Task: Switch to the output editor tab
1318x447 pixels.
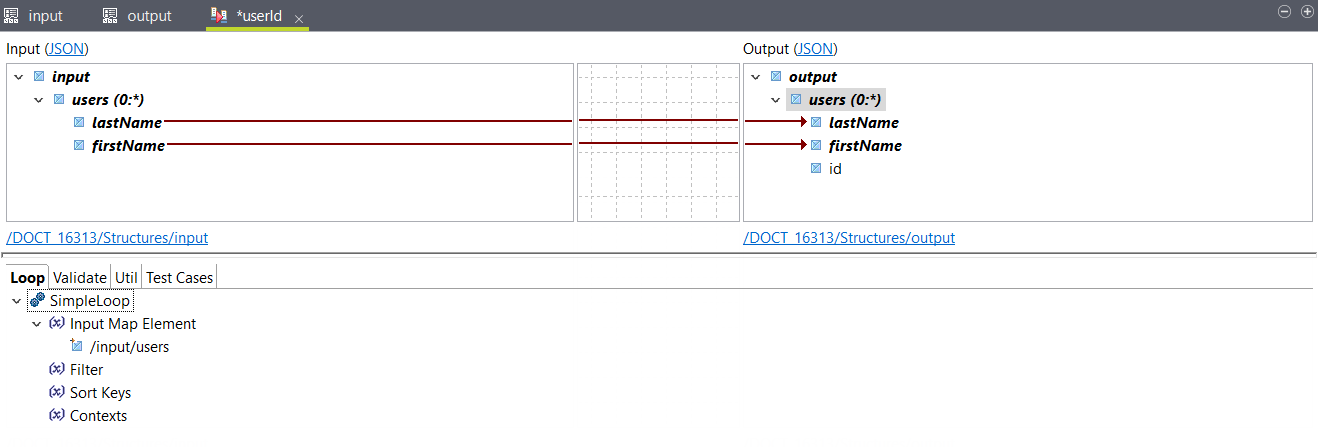Action: pyautogui.click(x=138, y=16)
